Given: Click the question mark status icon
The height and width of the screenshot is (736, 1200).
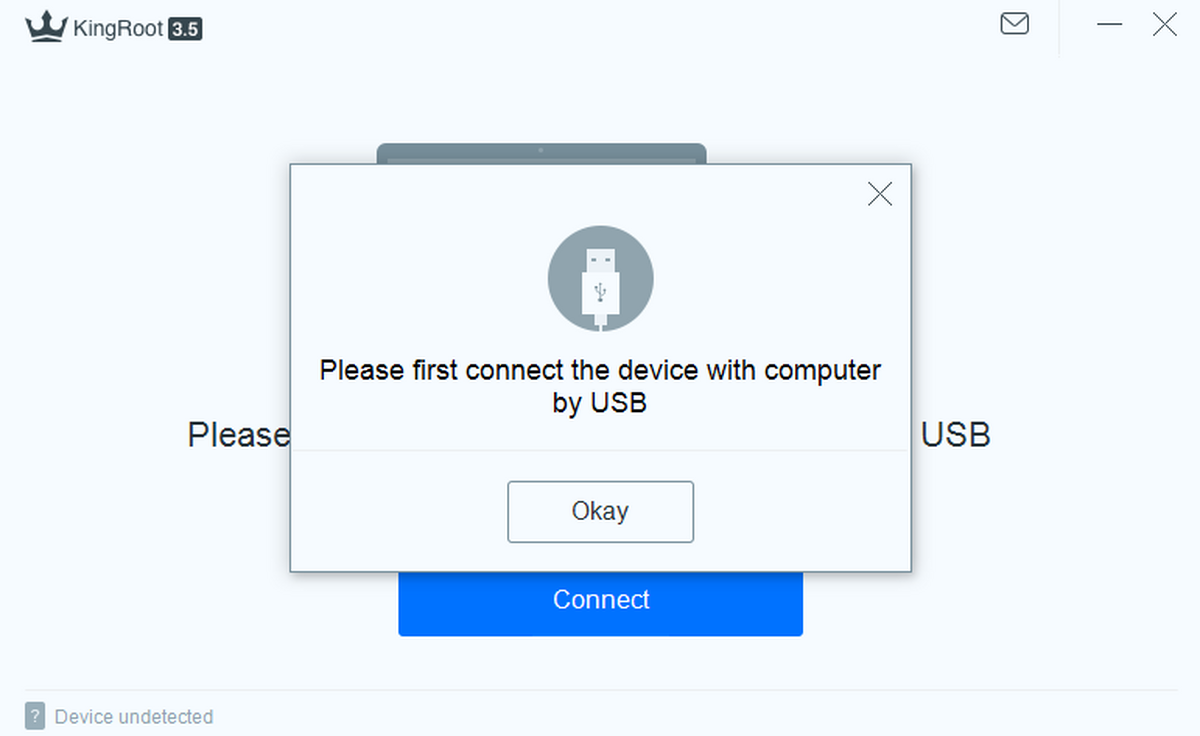Looking at the screenshot, I should (x=35, y=716).
